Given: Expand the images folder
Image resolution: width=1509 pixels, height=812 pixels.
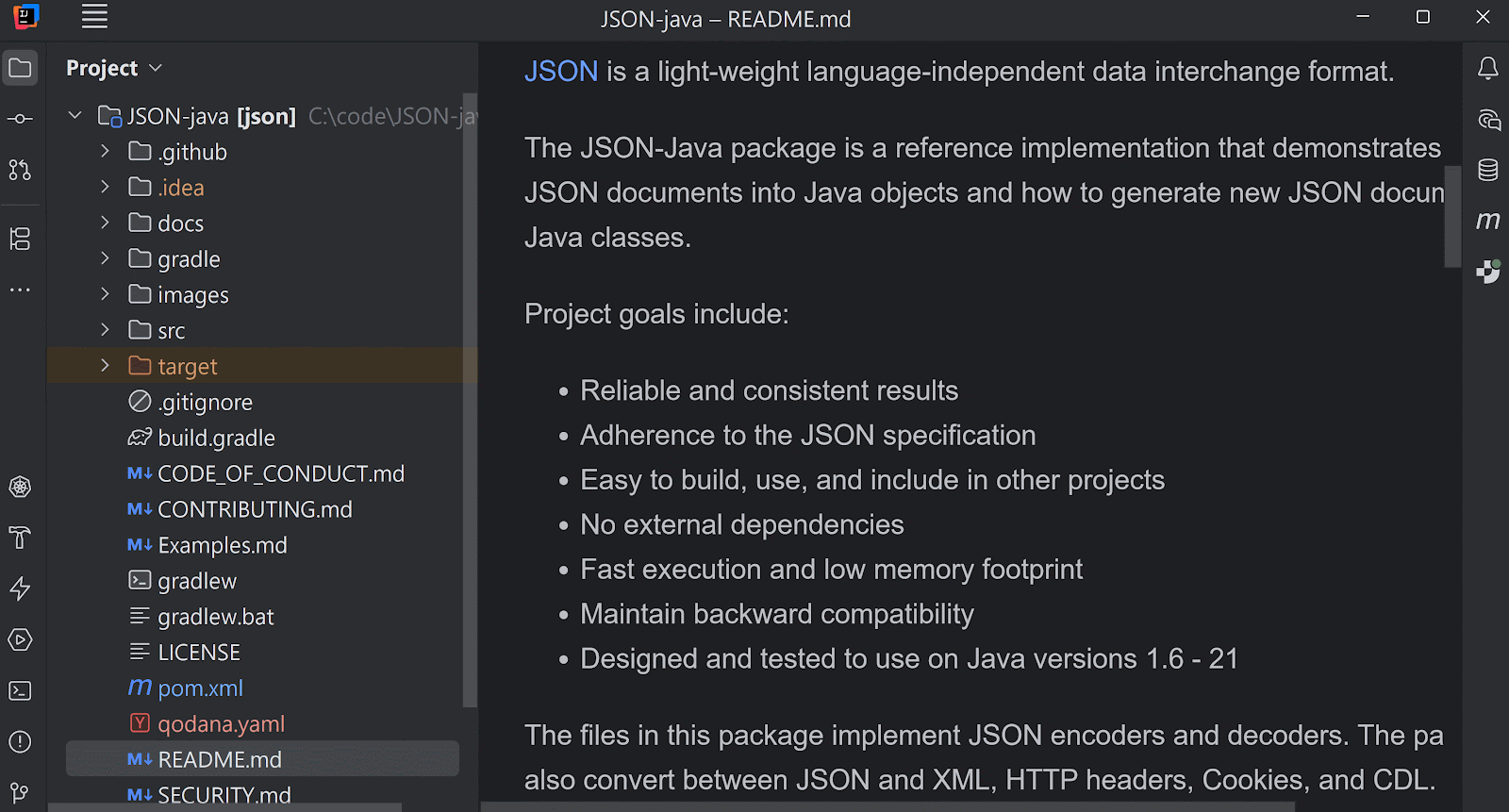Looking at the screenshot, I should (105, 294).
